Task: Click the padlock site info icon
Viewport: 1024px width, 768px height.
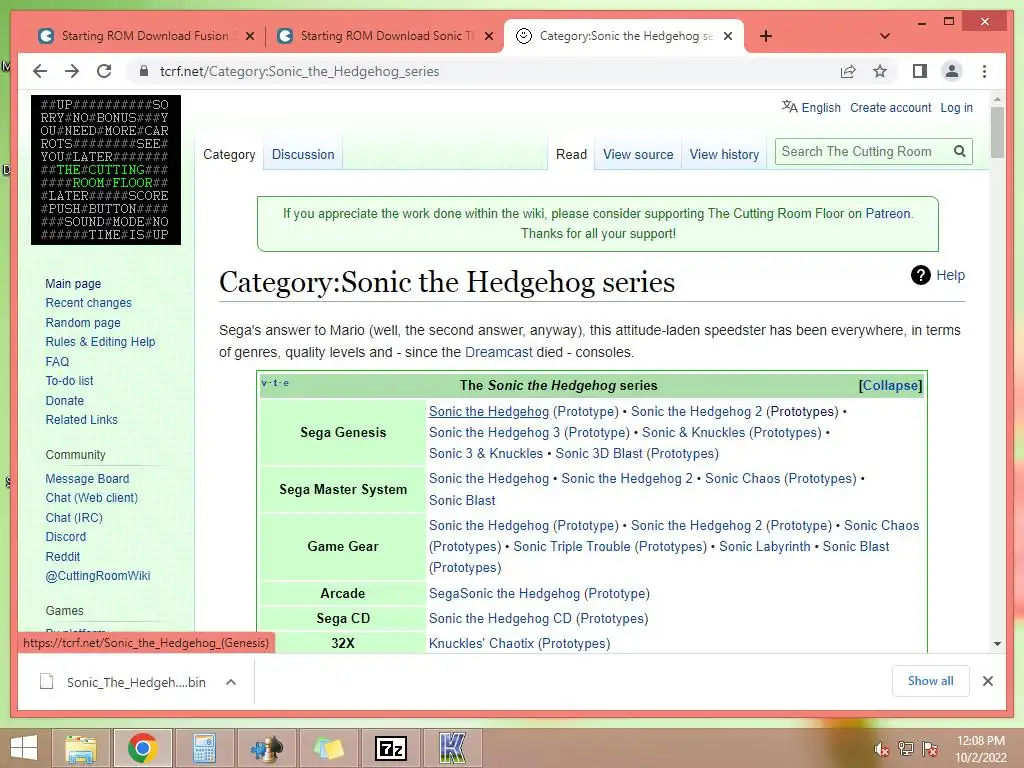Action: [x=144, y=71]
